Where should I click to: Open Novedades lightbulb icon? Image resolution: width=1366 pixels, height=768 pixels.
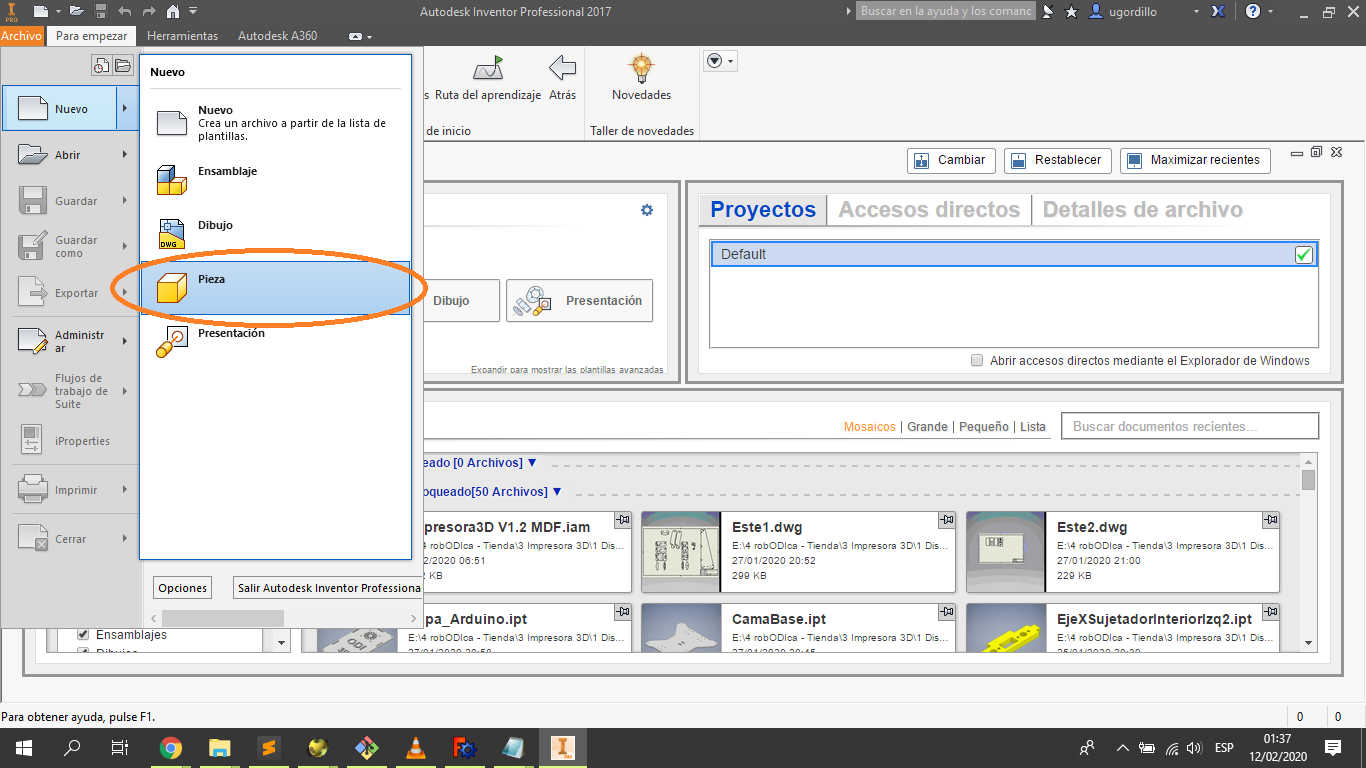click(641, 69)
